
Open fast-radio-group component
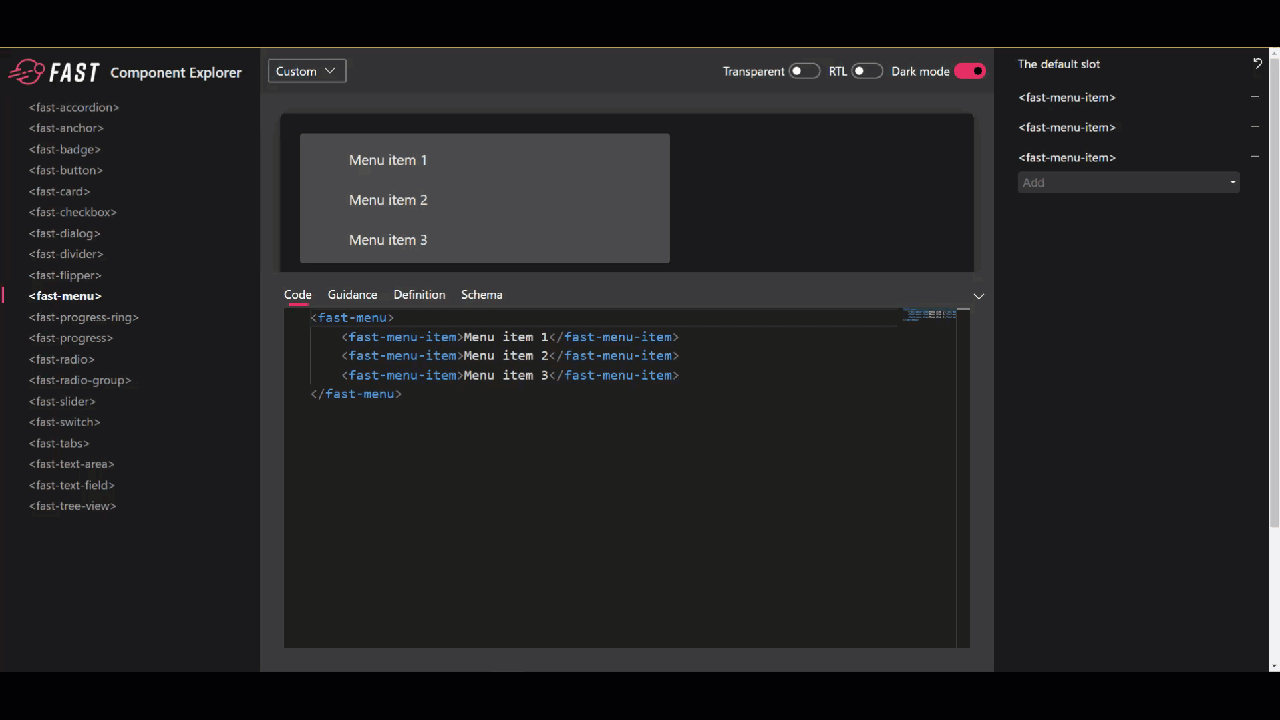click(80, 380)
